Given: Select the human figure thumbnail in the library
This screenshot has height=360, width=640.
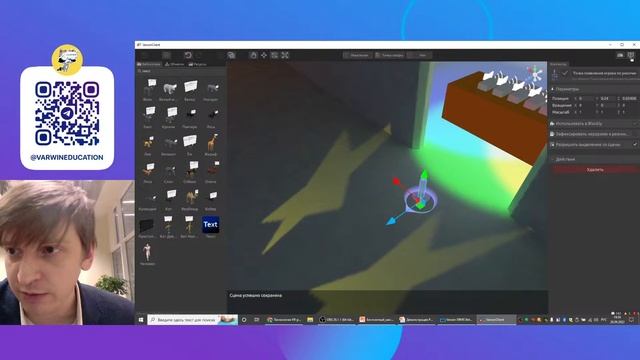Looking at the screenshot, I should 147,252.
